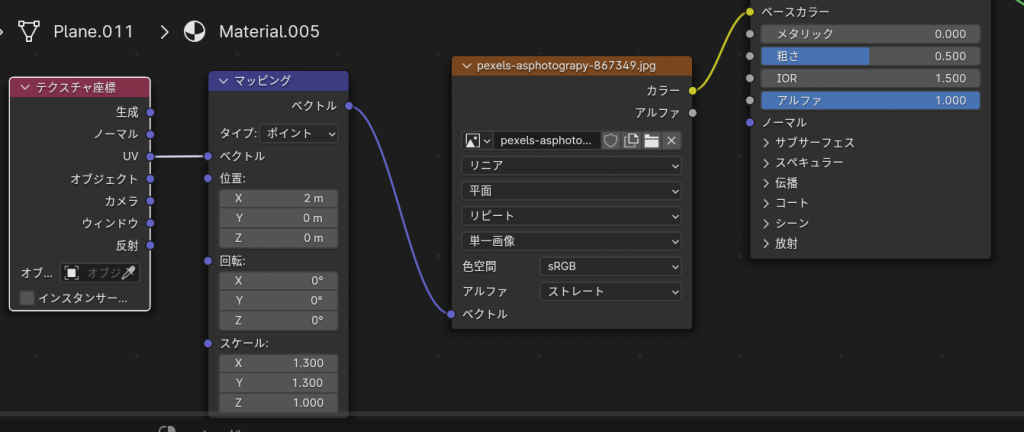Click the 粗さ slider

(870, 56)
